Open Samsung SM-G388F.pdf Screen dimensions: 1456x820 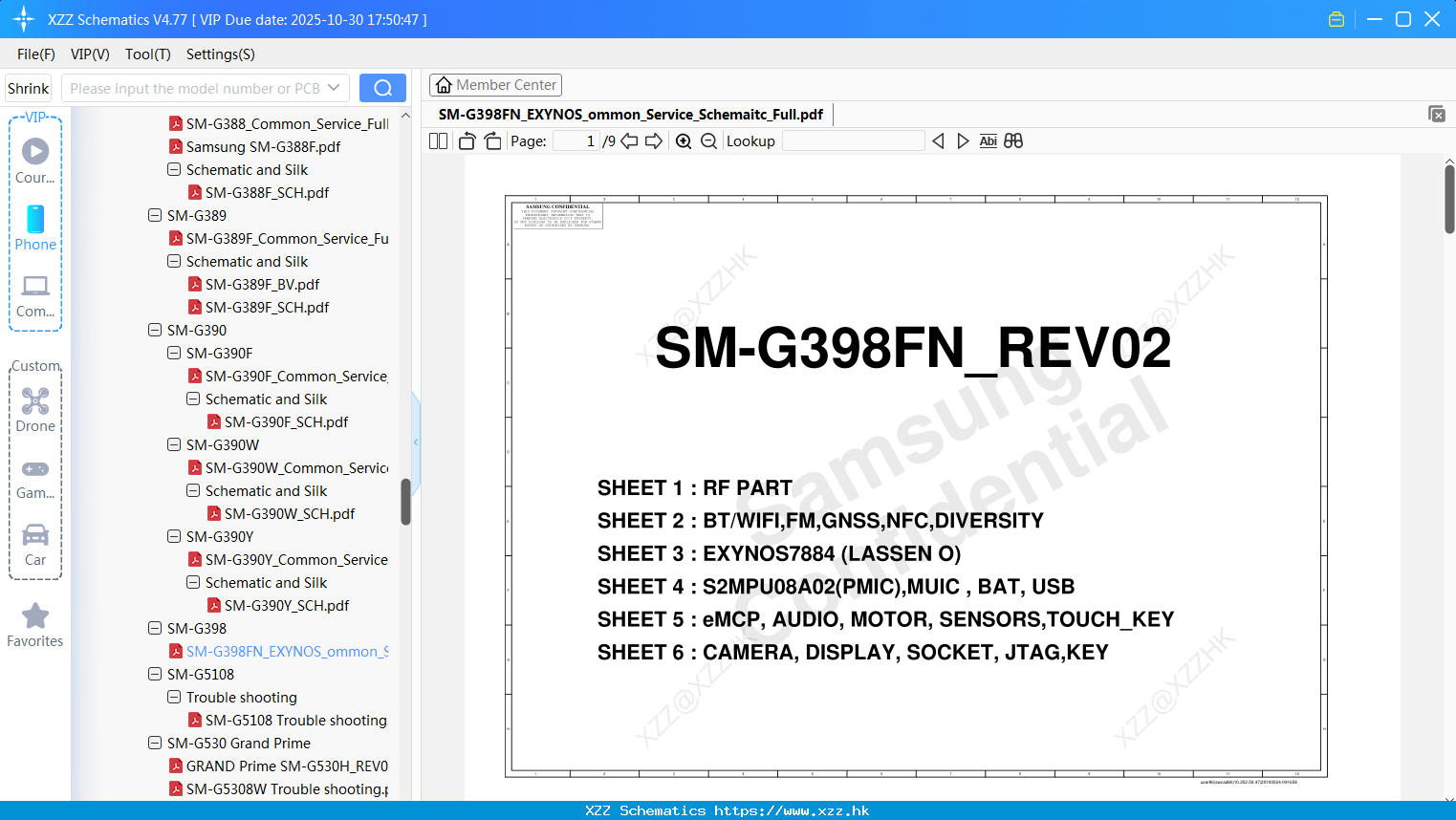(254, 146)
